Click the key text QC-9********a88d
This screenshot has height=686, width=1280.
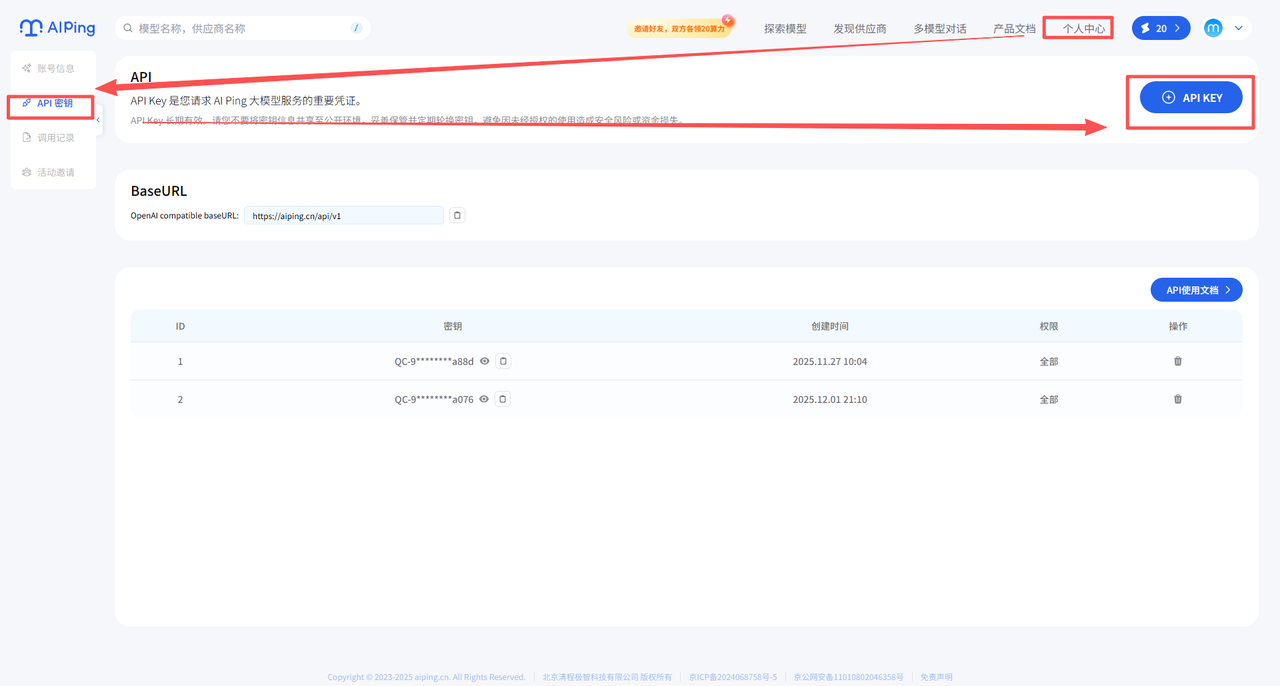pos(434,361)
